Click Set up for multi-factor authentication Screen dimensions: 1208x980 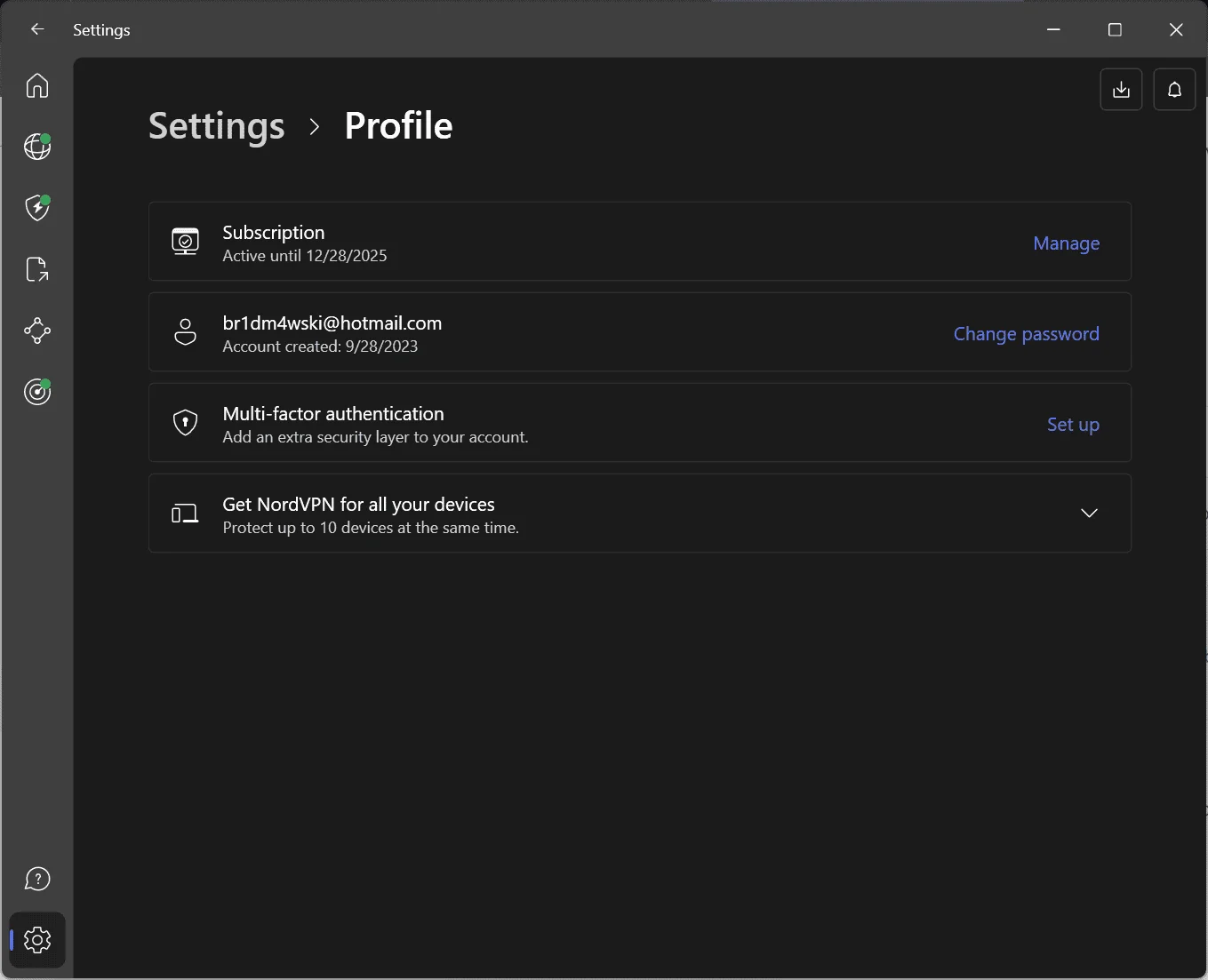pos(1073,424)
